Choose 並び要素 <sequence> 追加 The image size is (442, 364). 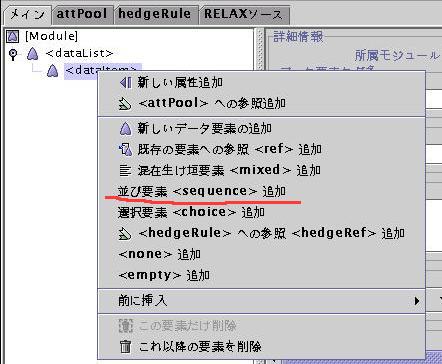pos(261,191)
